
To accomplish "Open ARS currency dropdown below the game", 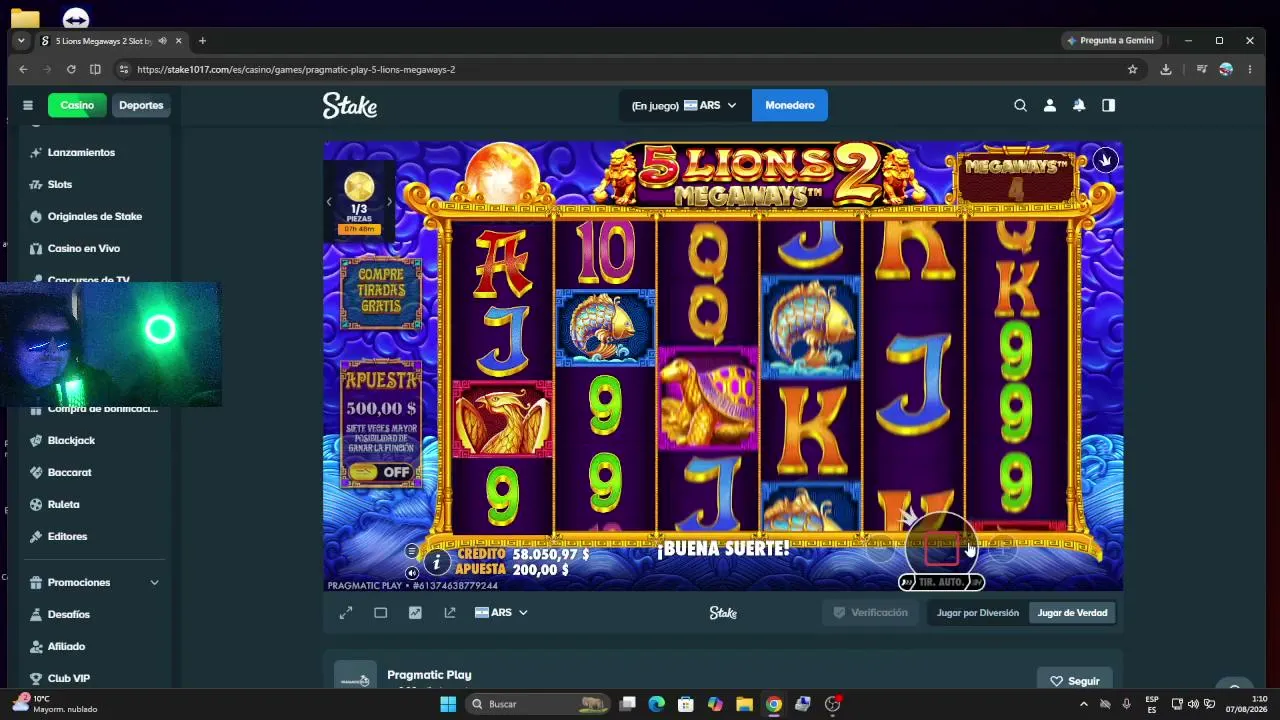I will tap(501, 613).
